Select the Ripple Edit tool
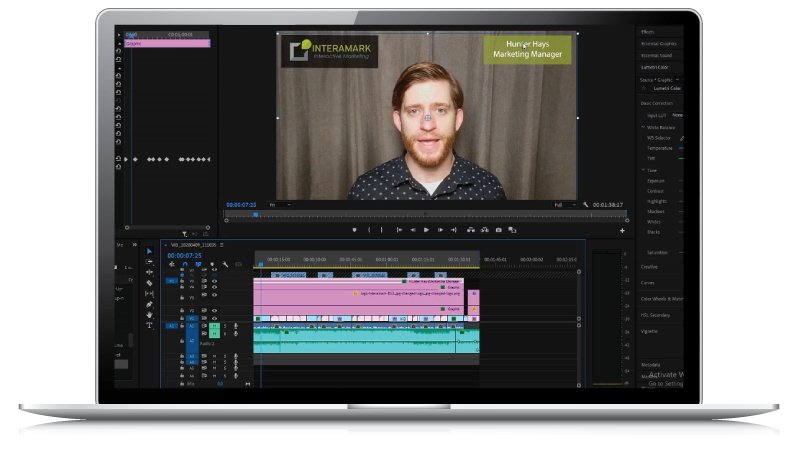Image resolution: width=800 pixels, height=453 pixels. [149, 272]
